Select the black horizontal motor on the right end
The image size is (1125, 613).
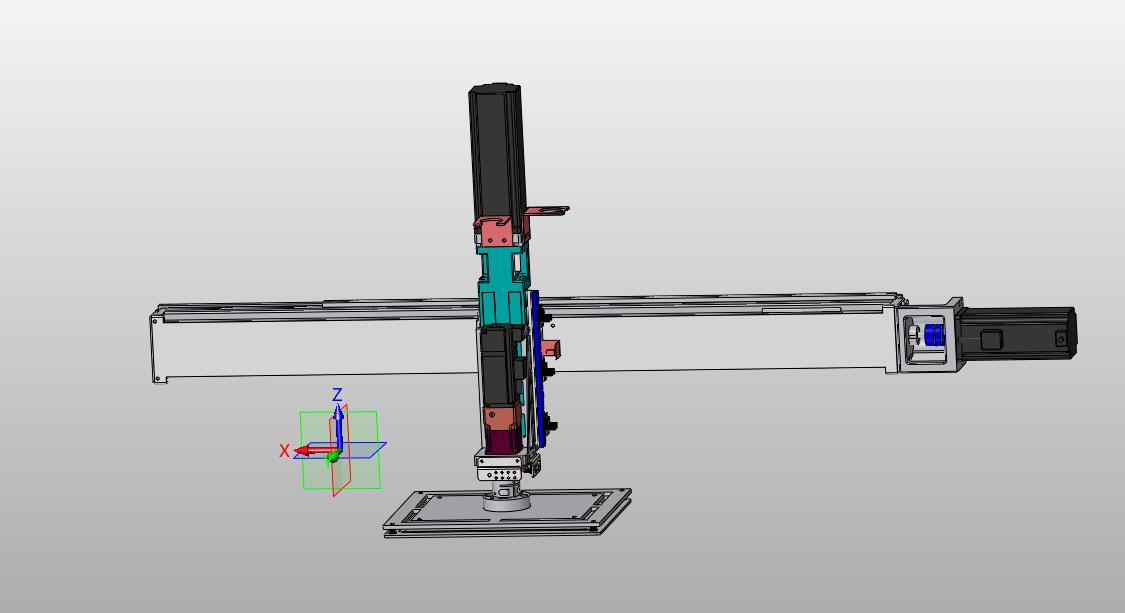coord(1017,334)
